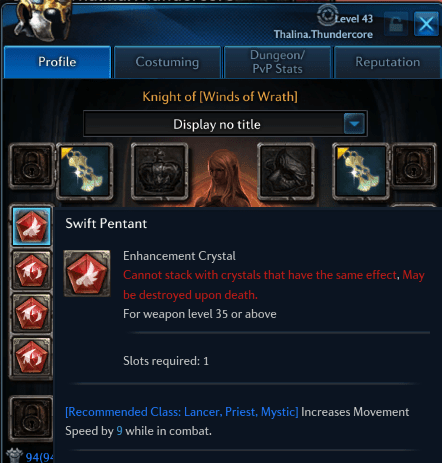
Task: Switch to the Costuming tab
Action: [167, 62]
